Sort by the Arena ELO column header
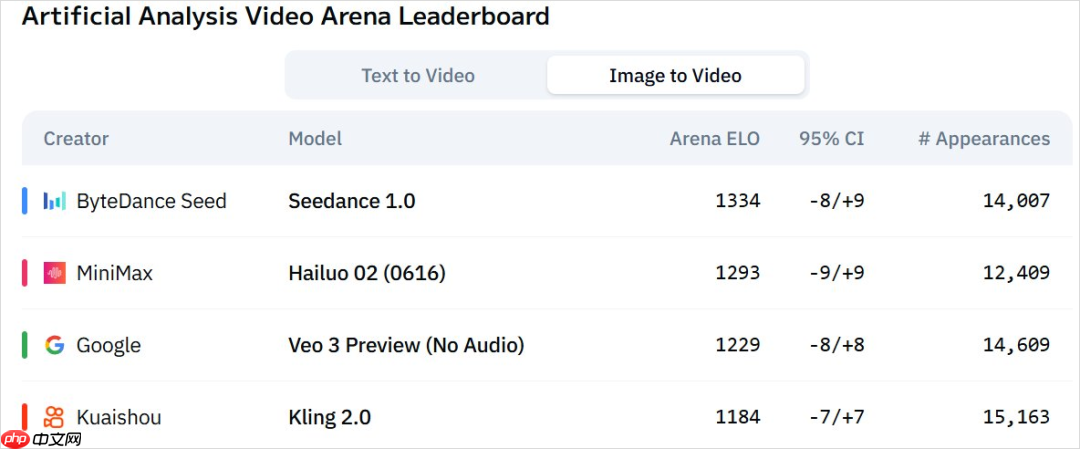The width and height of the screenshot is (1080, 449). coord(714,138)
